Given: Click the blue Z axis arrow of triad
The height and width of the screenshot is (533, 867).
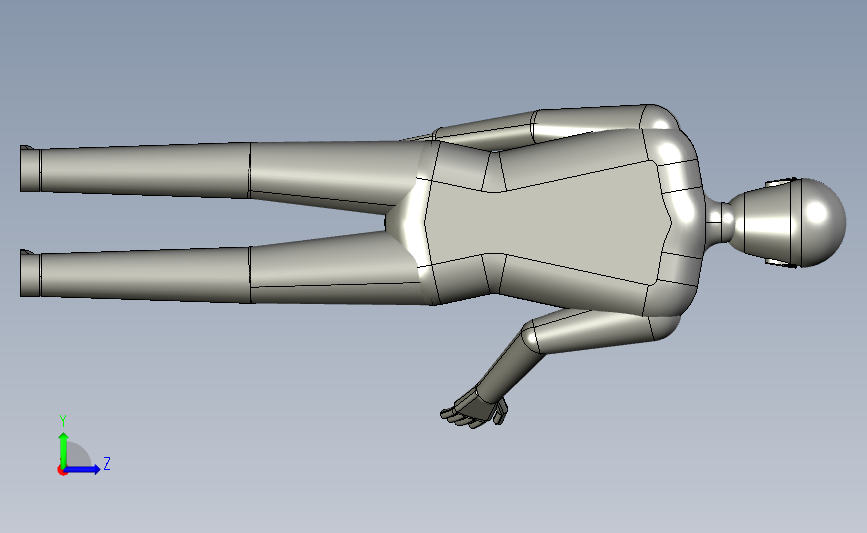Looking at the screenshot, I should [83, 470].
